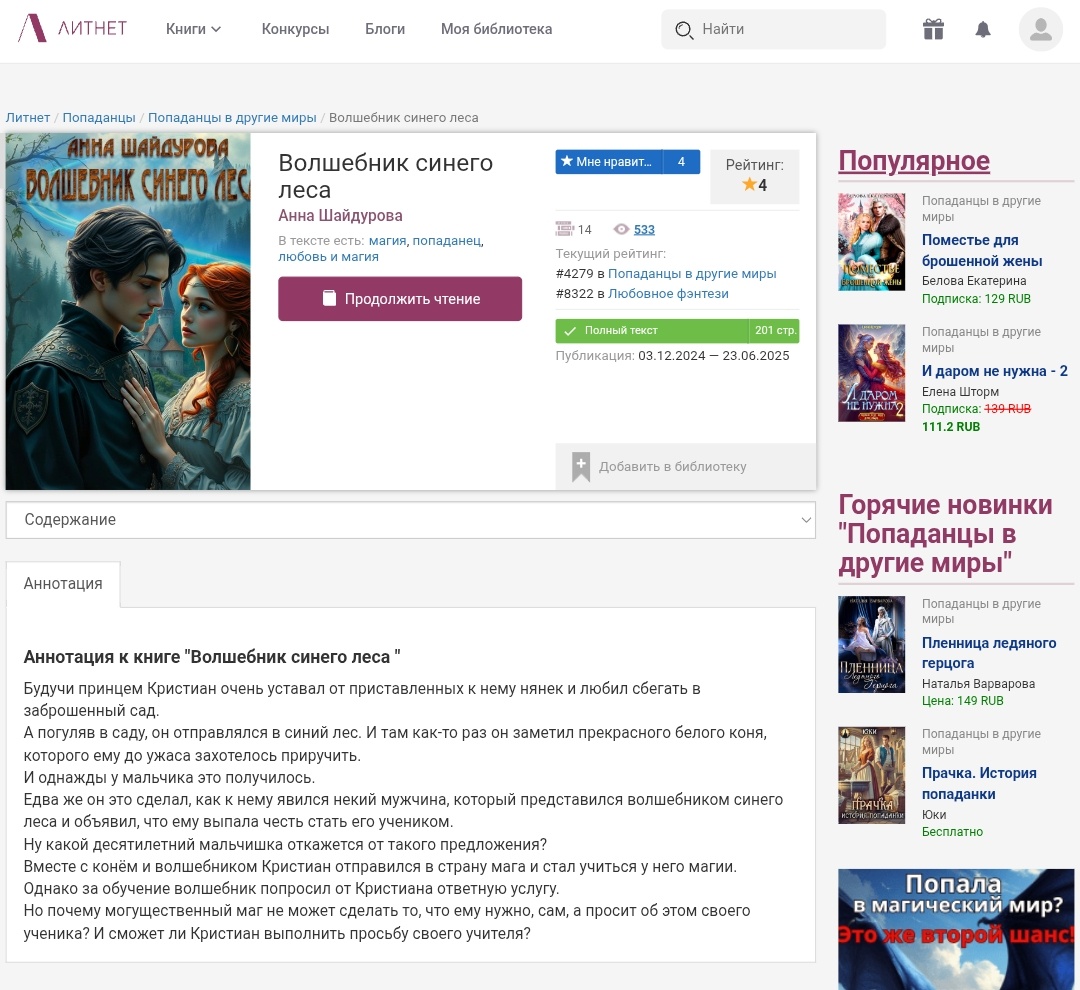Open the notifications bell

tap(983, 29)
